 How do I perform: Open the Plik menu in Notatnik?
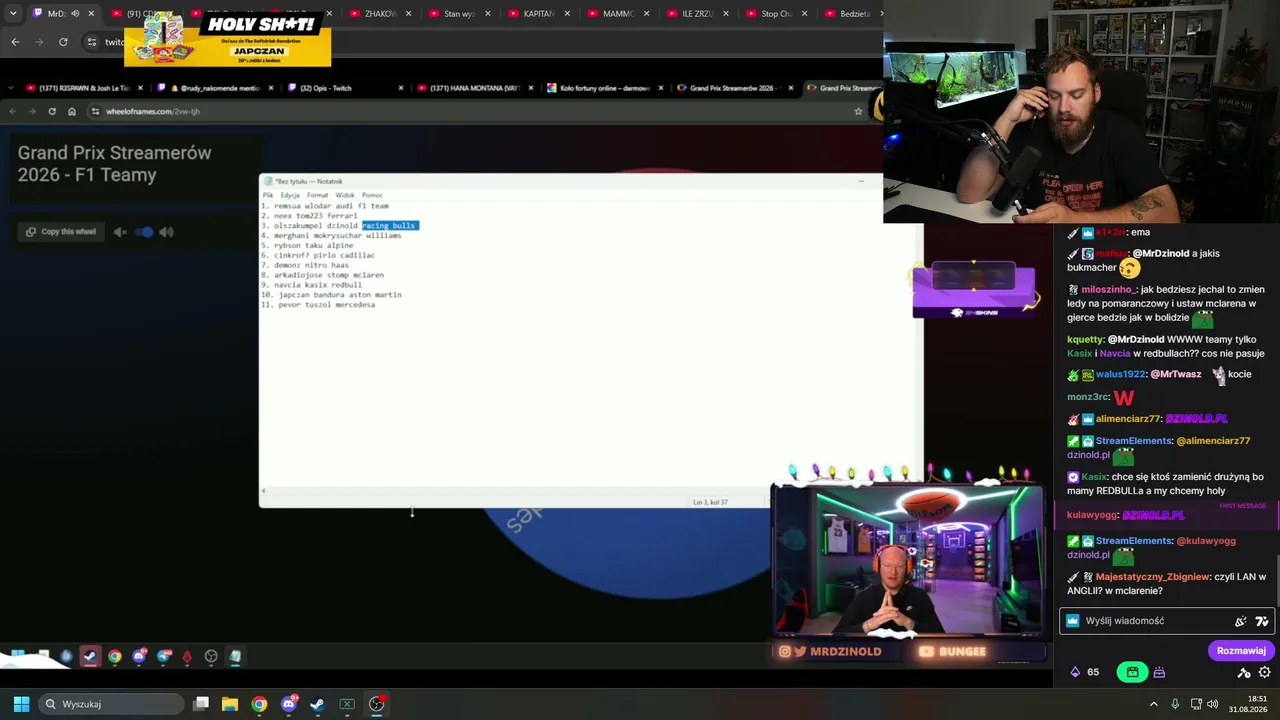[267, 195]
